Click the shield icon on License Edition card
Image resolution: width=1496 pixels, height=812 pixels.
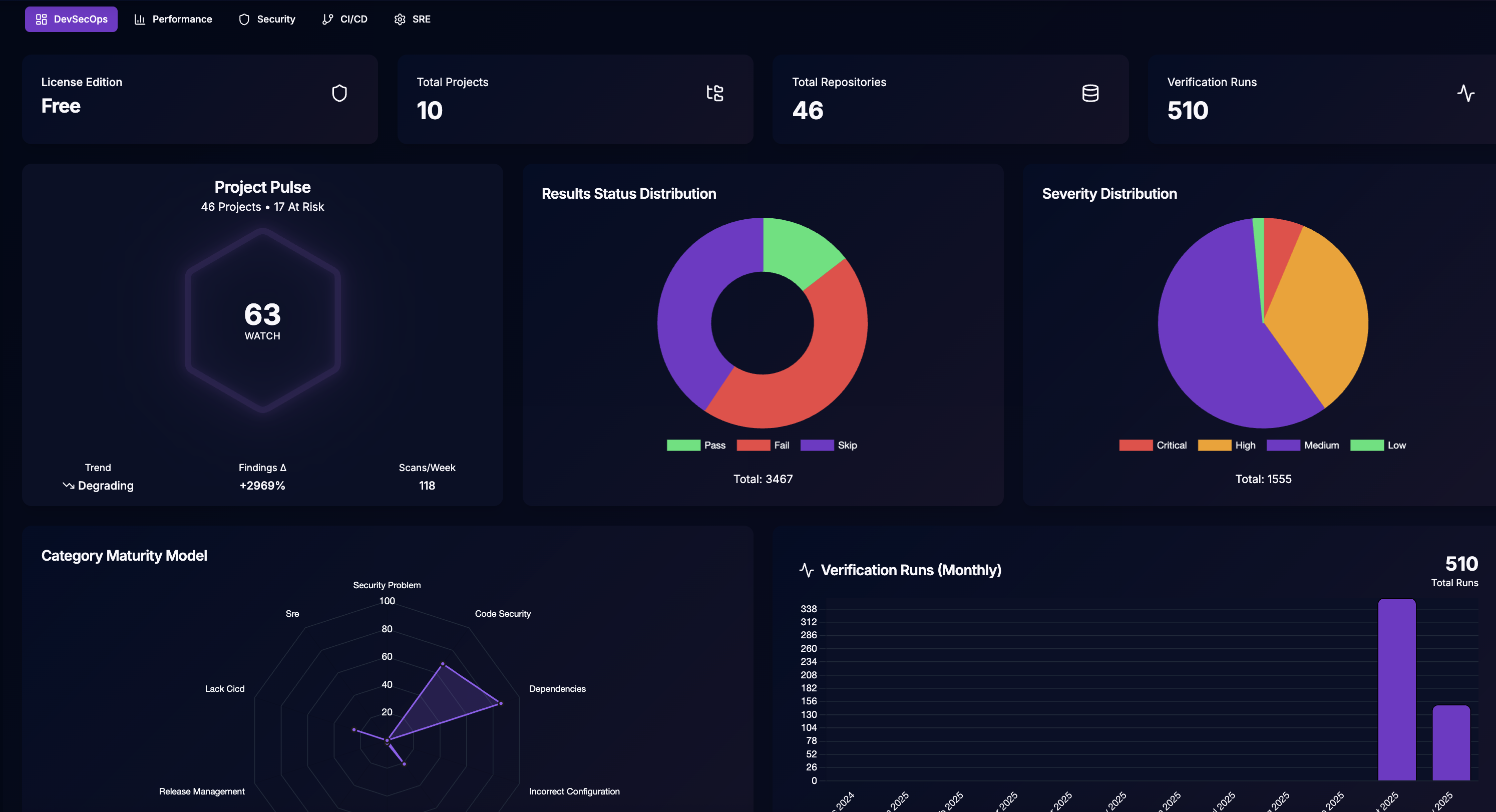[x=339, y=93]
